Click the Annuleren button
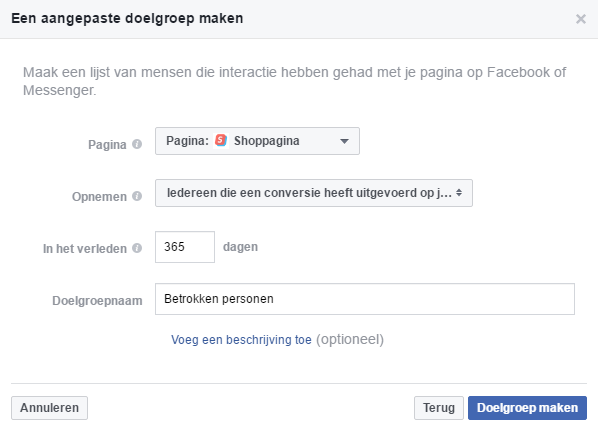The height and width of the screenshot is (431, 598). (49, 408)
